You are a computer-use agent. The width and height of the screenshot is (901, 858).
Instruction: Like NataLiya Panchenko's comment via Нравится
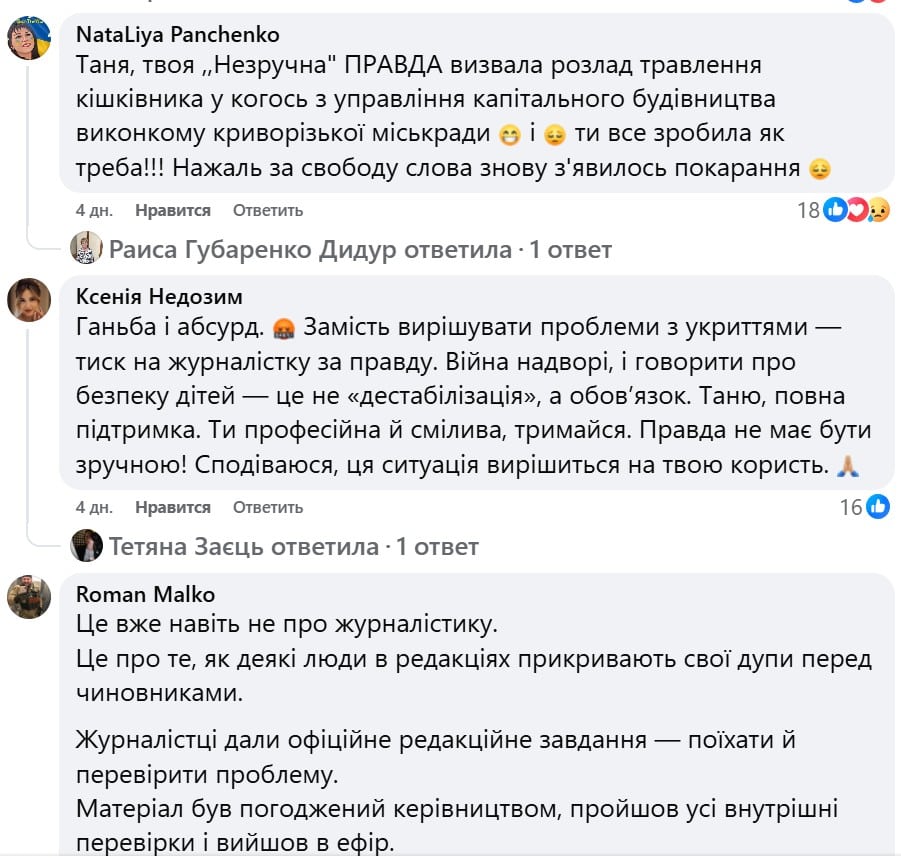(173, 210)
